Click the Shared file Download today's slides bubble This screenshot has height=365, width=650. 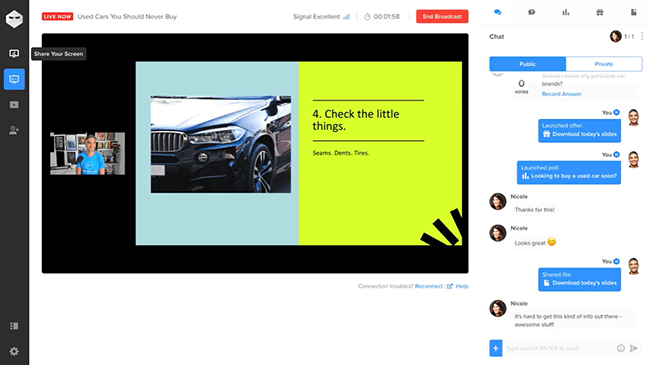point(580,280)
